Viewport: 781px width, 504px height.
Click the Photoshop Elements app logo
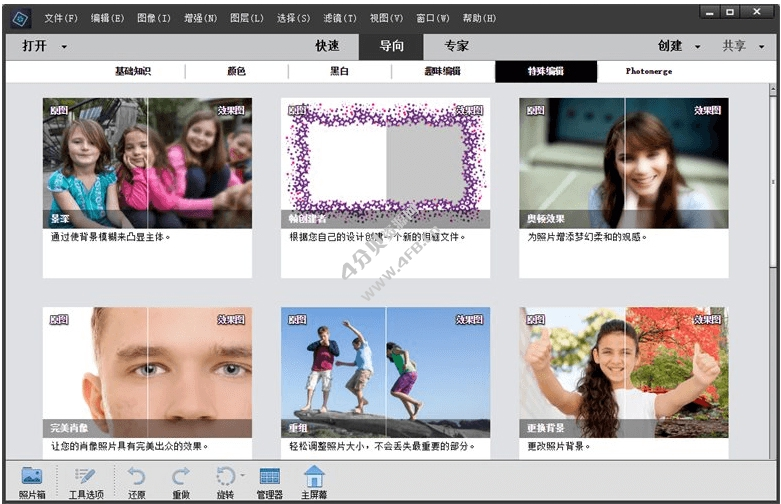pos(22,17)
